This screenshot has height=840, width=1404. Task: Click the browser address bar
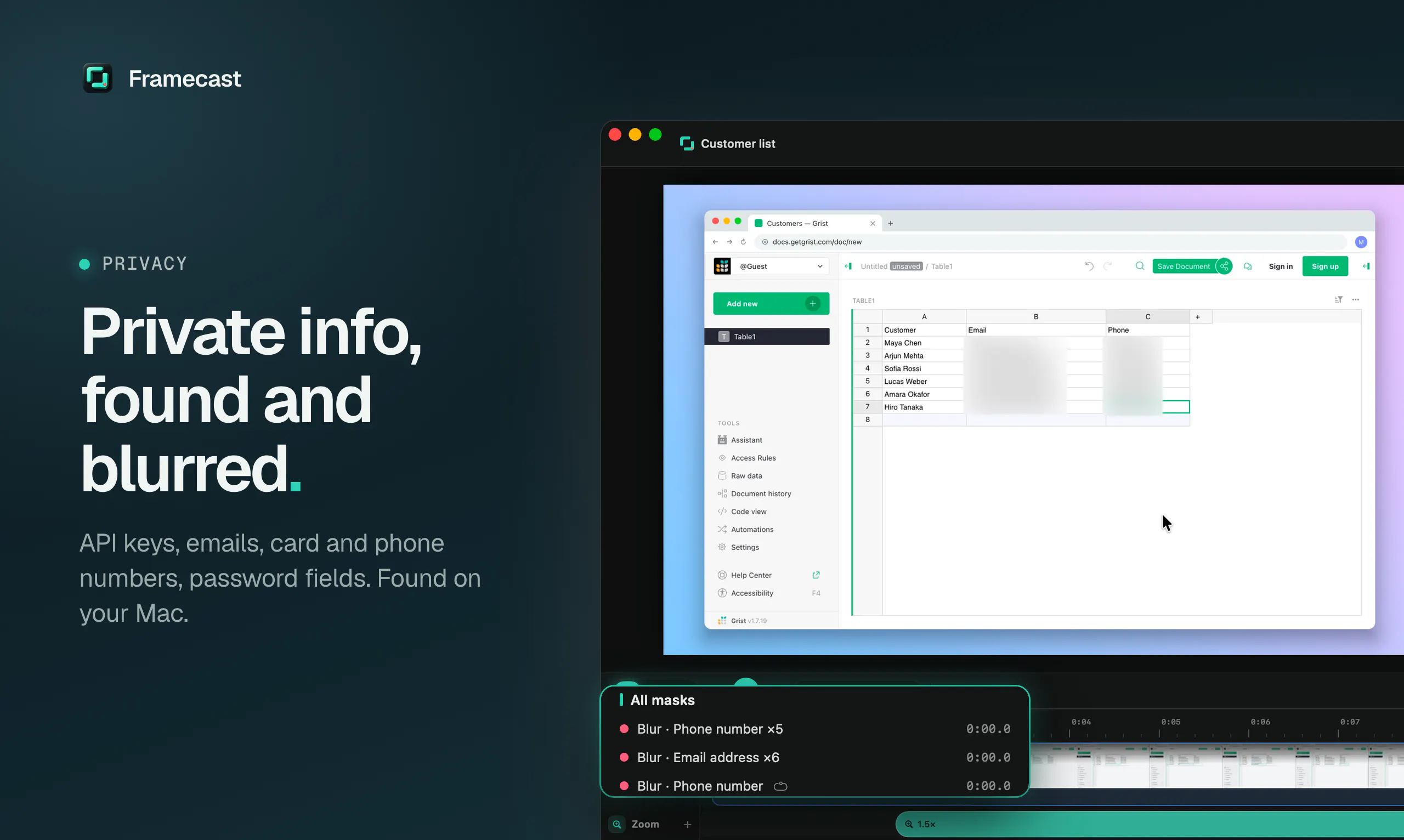[x=1050, y=242]
